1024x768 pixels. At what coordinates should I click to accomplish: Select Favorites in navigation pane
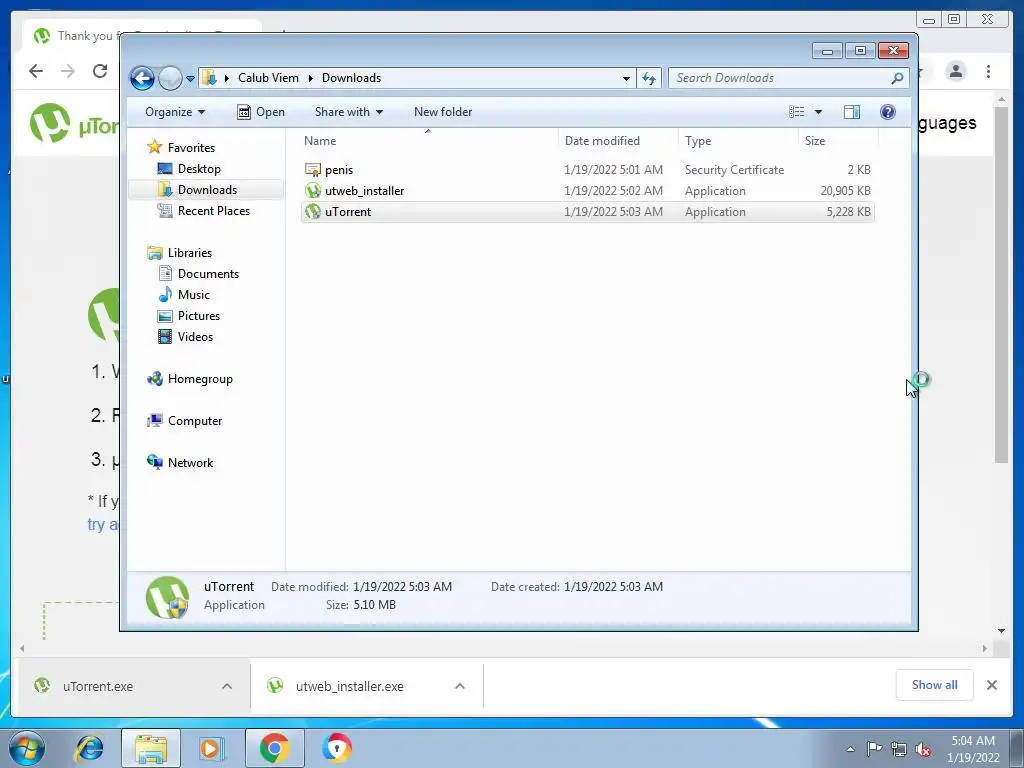191,148
